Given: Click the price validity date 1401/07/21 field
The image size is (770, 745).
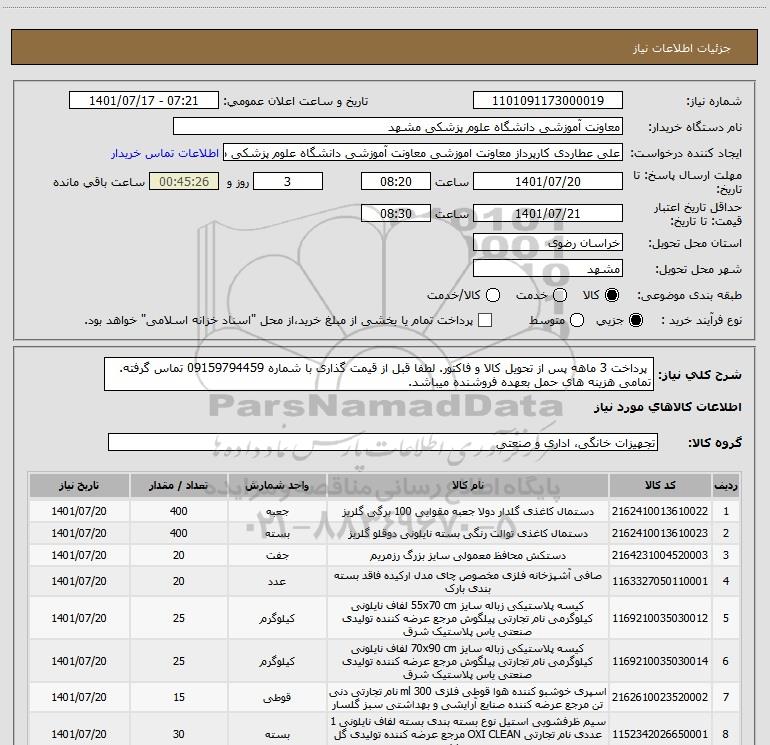Looking at the screenshot, I should (x=548, y=213).
